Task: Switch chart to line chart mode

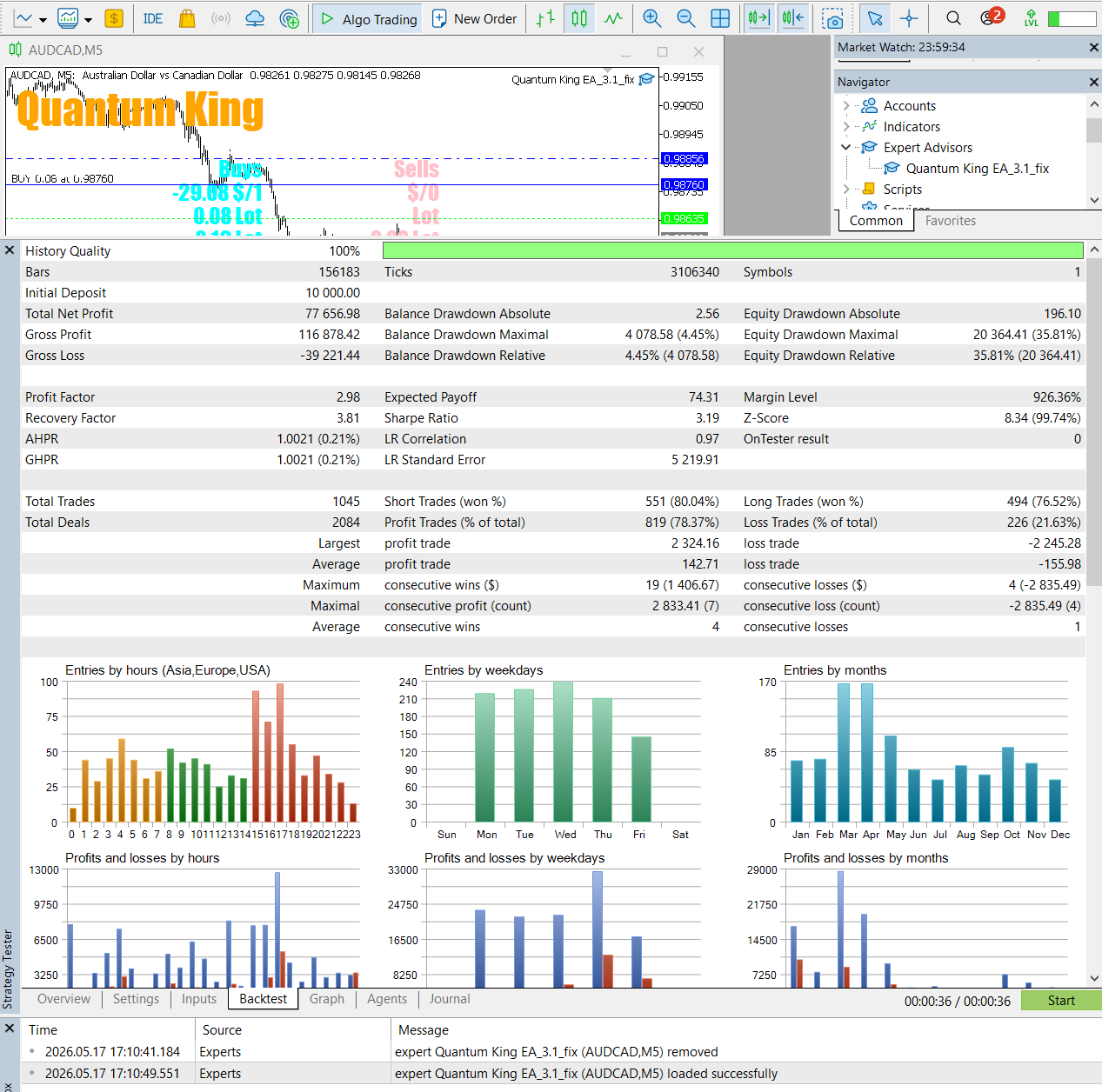Action: point(613,18)
